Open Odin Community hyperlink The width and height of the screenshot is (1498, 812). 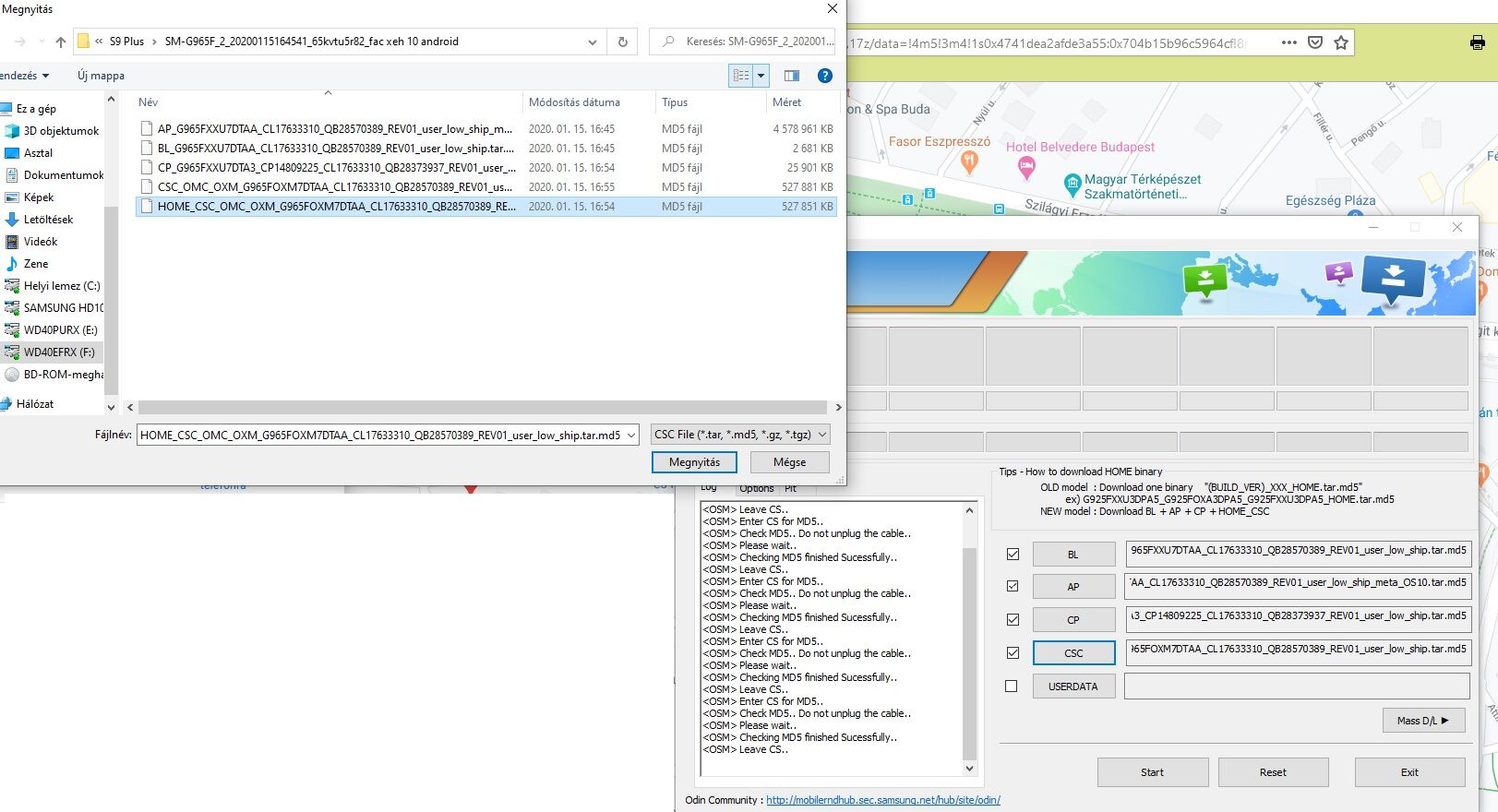(x=883, y=800)
